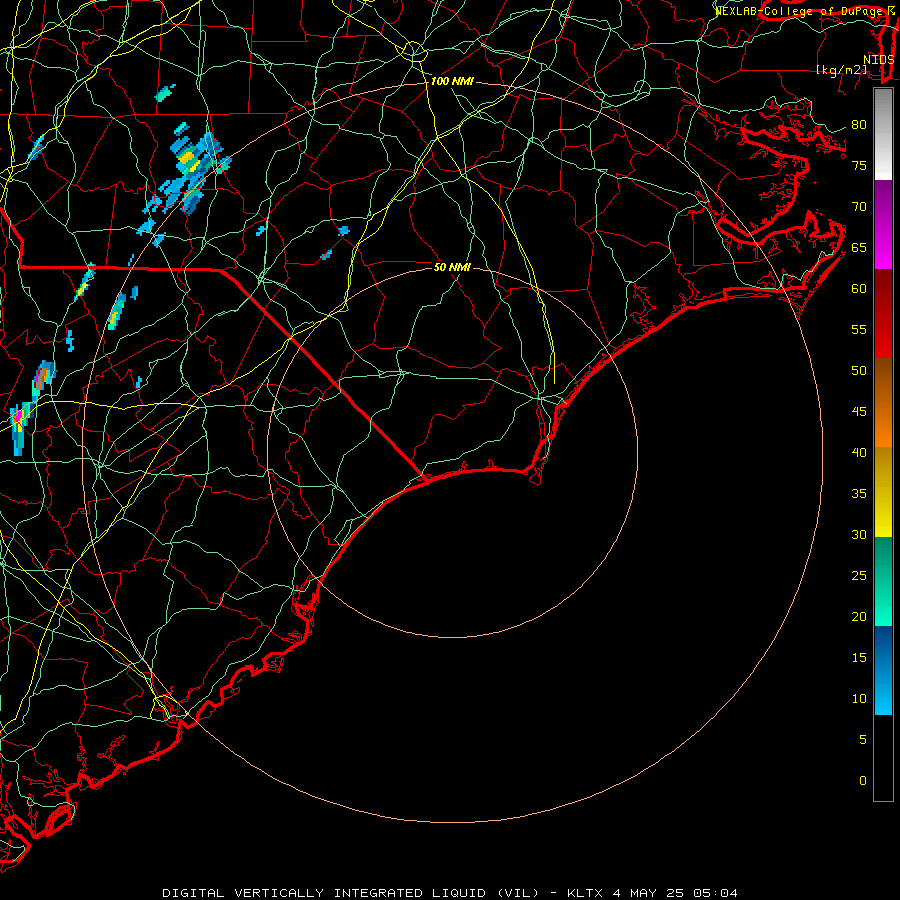Click the scale value 40
The width and height of the screenshot is (900, 900).
[x=859, y=452]
